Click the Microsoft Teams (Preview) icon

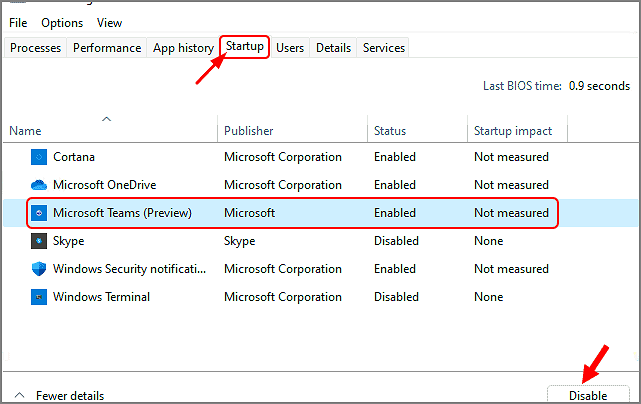coord(39,213)
